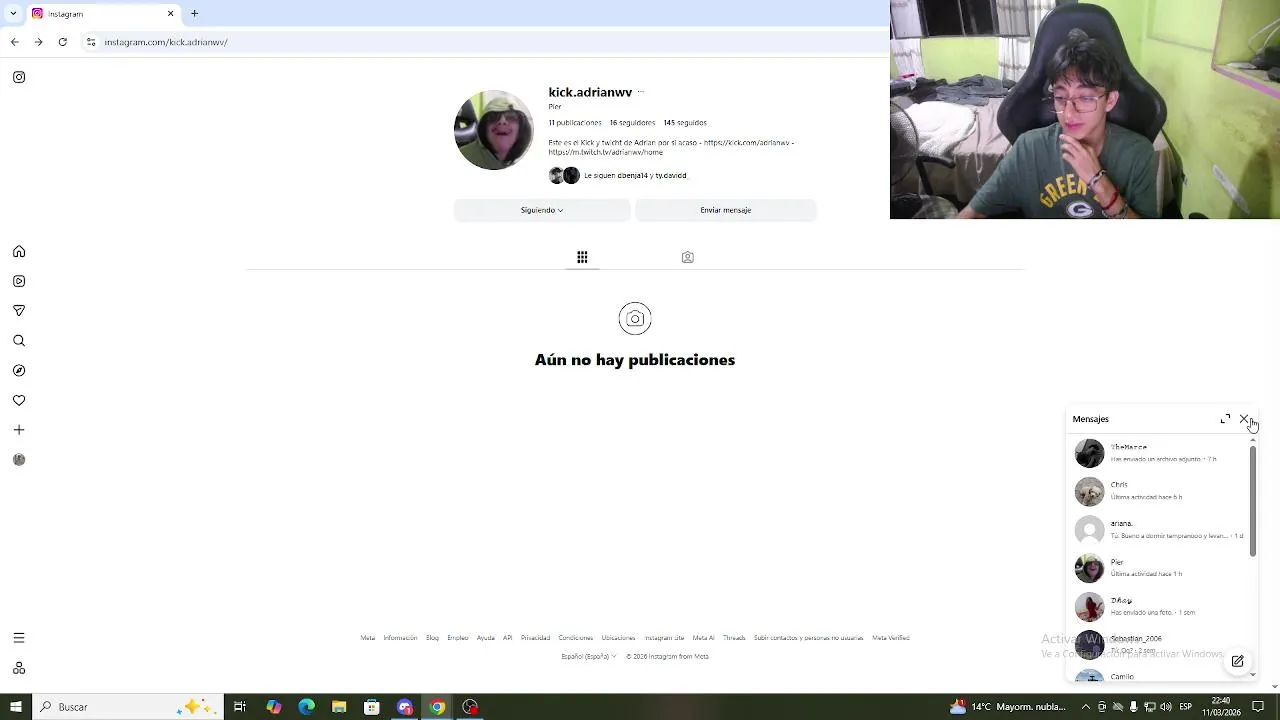Image resolution: width=1280 pixels, height=720 pixels.
Task: Open Camilo conversation
Action: pyautogui.click(x=1160, y=675)
